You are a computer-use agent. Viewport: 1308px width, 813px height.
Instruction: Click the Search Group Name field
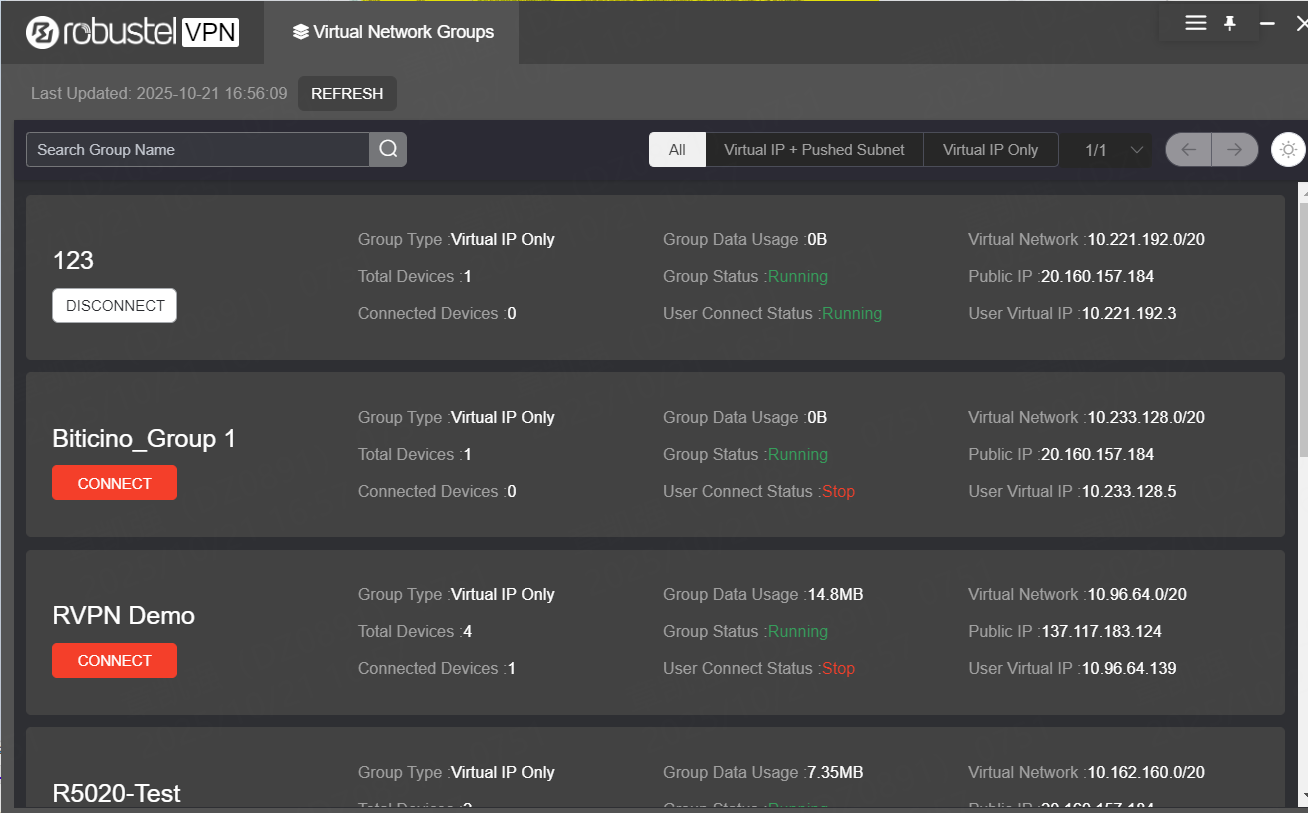pyautogui.click(x=198, y=150)
